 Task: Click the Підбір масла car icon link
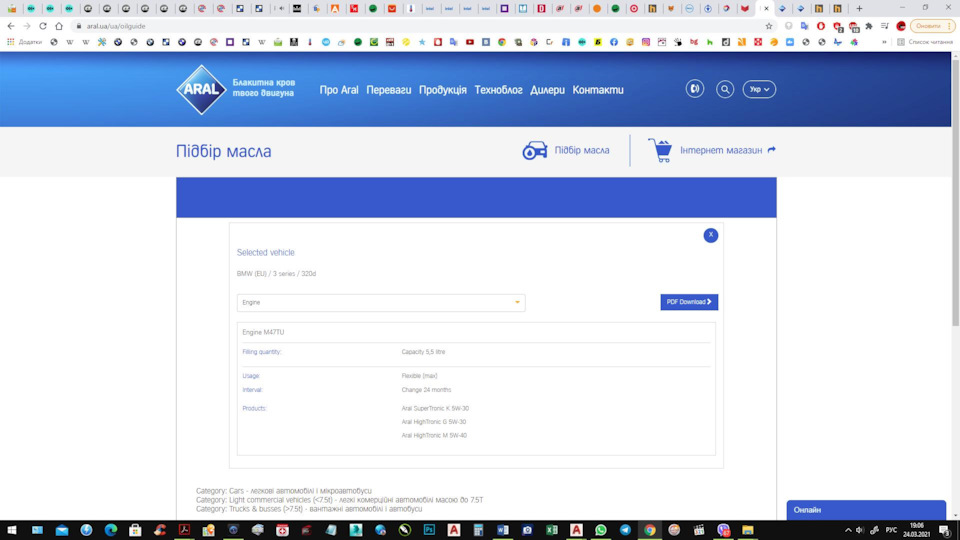[x=566, y=150]
